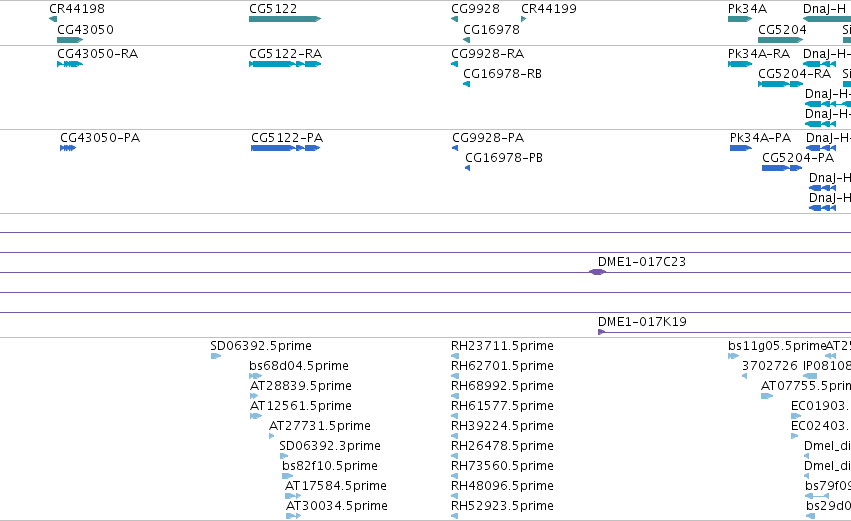Select the RH39224.5prime EST label
Image resolution: width=851 pixels, height=521 pixels.
pos(503,426)
